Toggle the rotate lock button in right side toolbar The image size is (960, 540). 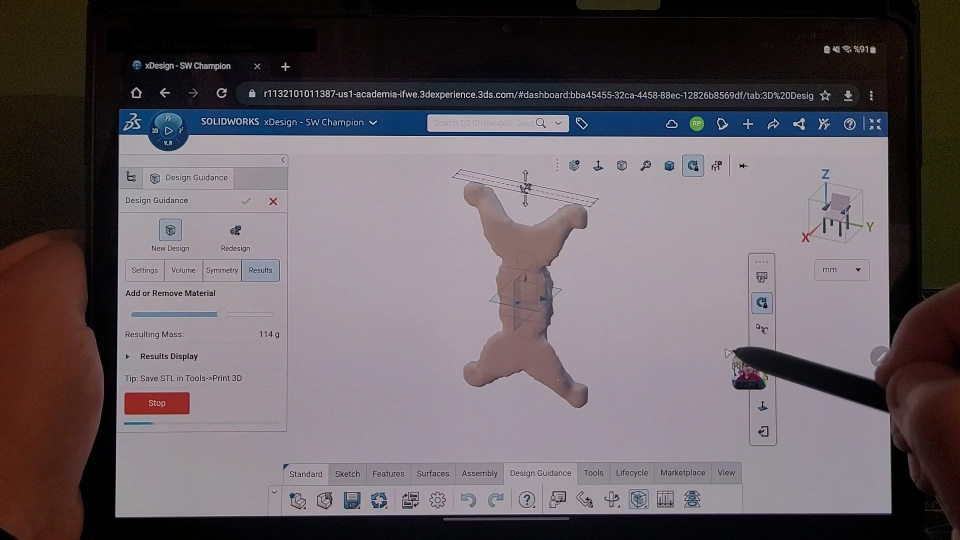pos(762,302)
